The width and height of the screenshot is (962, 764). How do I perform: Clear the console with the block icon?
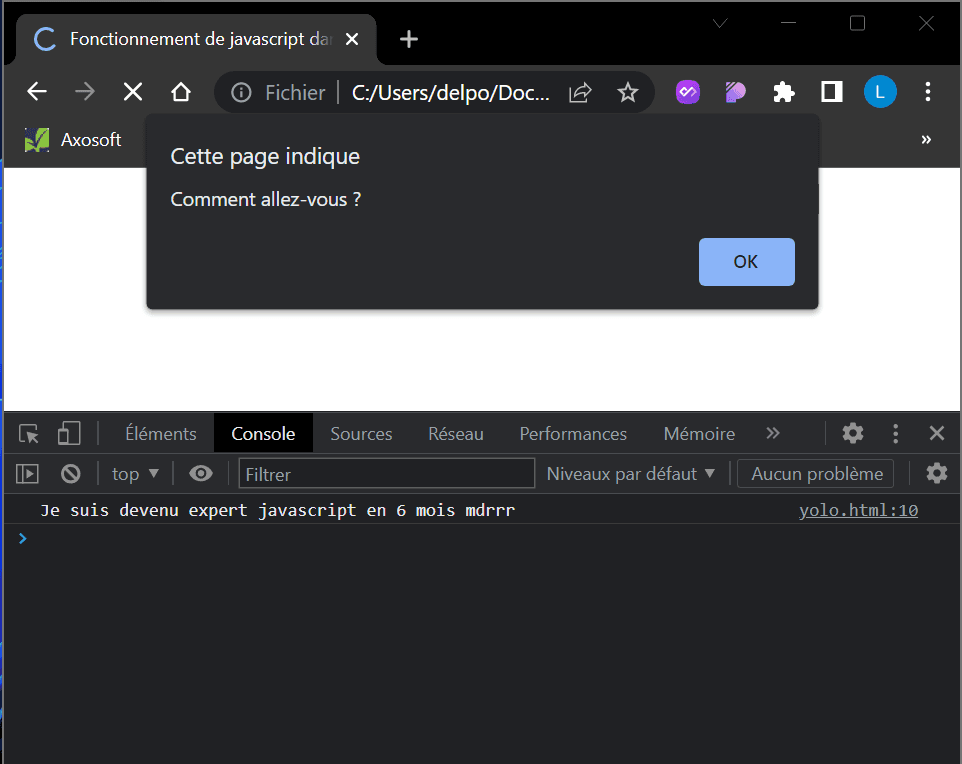(70, 474)
